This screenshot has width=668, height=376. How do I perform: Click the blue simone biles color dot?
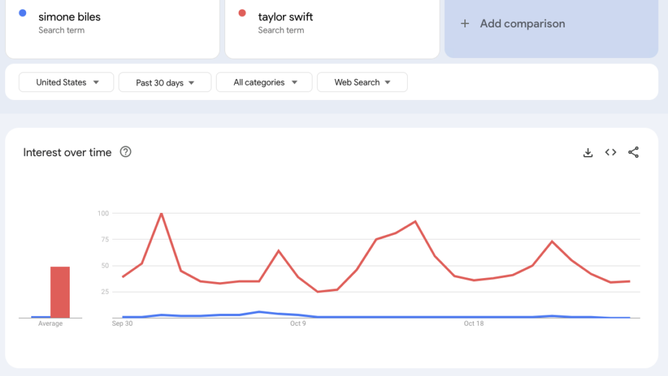click(x=23, y=13)
